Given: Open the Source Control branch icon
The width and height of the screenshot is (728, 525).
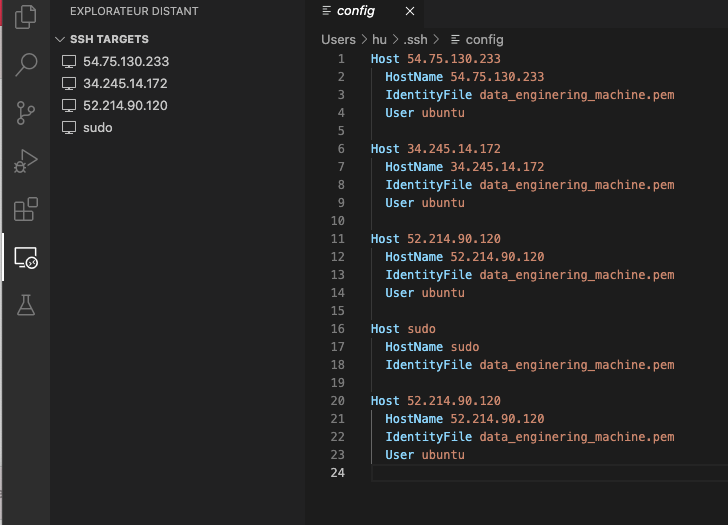Looking at the screenshot, I should [26, 113].
